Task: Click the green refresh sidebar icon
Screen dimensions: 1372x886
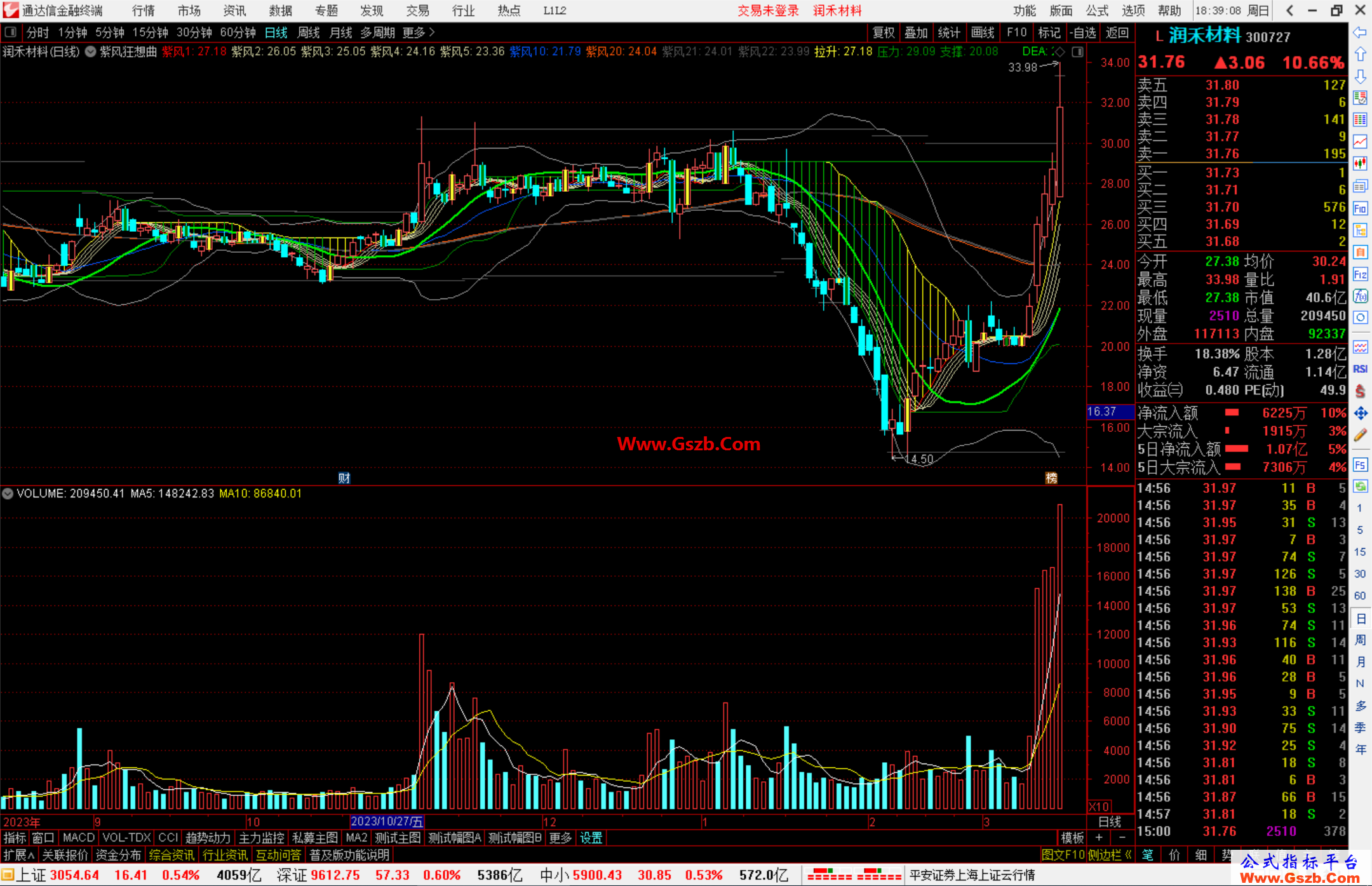Action: click(x=1360, y=487)
